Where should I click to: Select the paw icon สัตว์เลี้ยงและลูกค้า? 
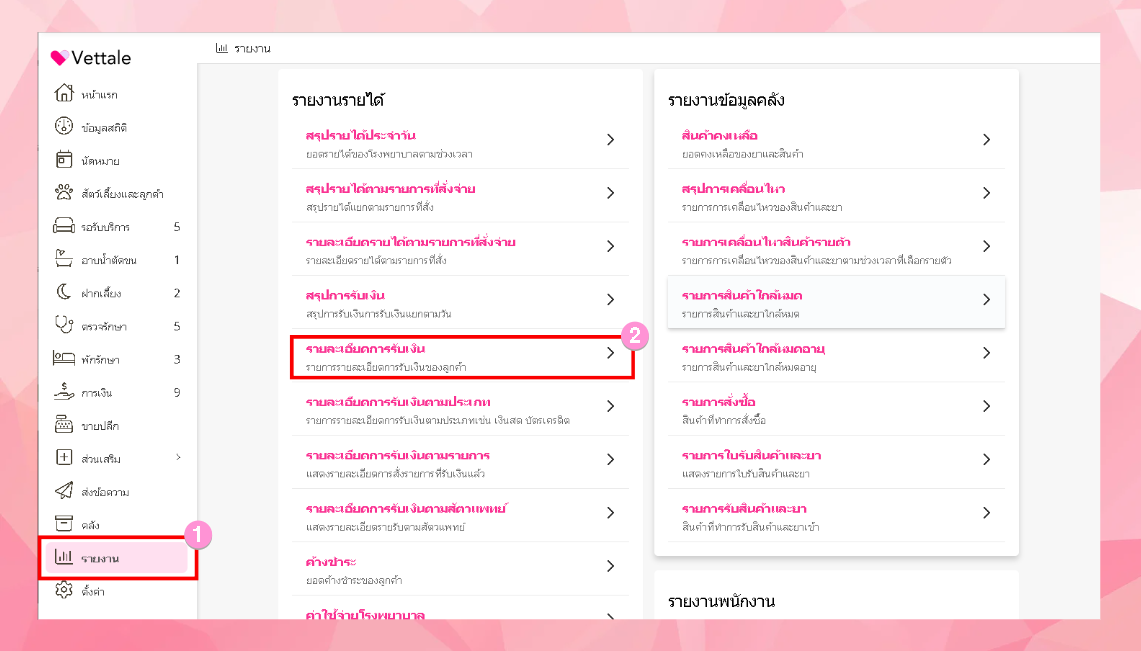(x=64, y=193)
